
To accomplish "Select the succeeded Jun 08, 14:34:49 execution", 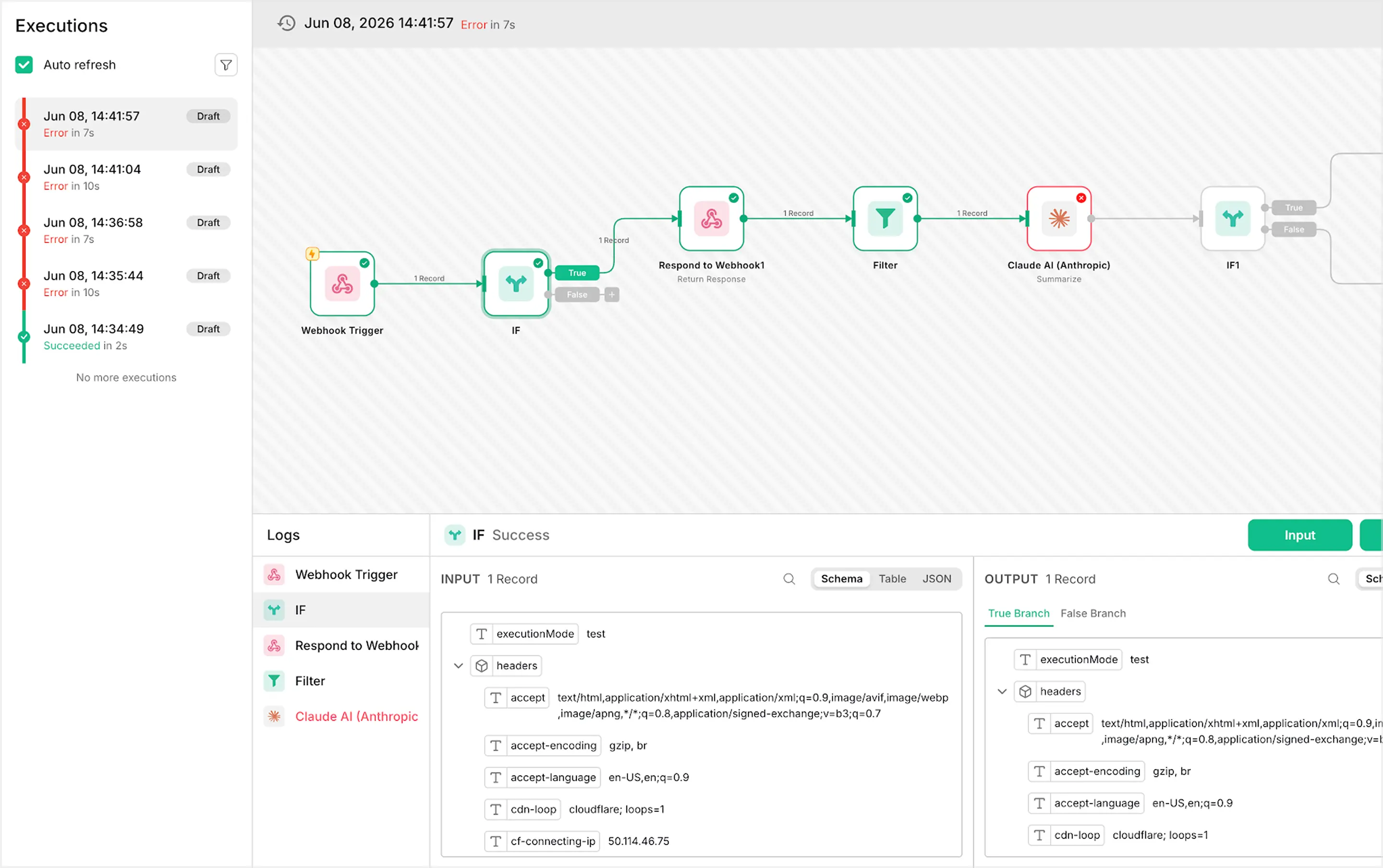I will 126,337.
